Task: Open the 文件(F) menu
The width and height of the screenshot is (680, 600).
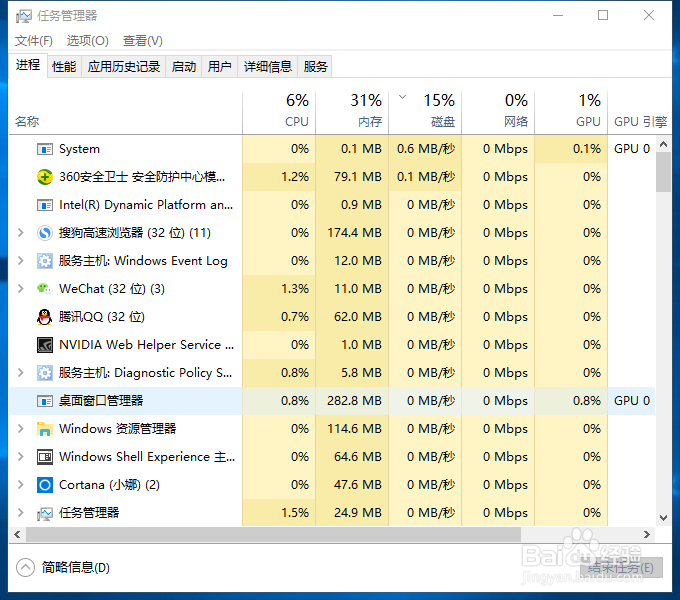Action: coord(33,41)
